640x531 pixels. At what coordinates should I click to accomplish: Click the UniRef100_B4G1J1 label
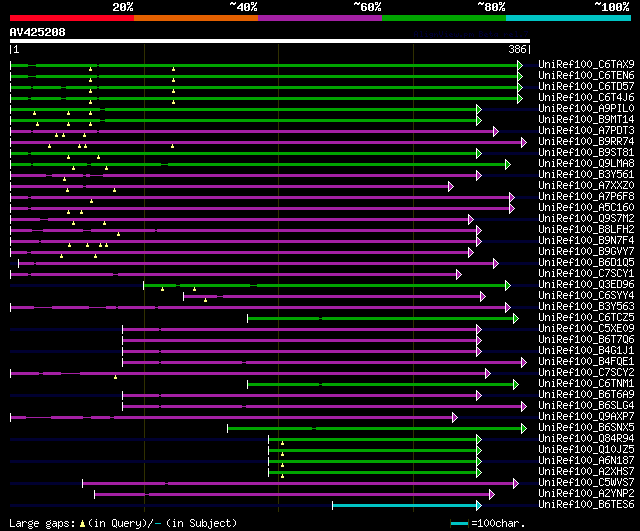(x=586, y=351)
